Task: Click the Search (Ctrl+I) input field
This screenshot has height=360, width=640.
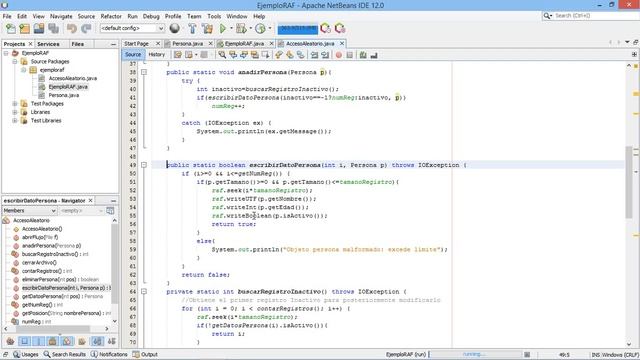Action: pyautogui.click(x=594, y=16)
